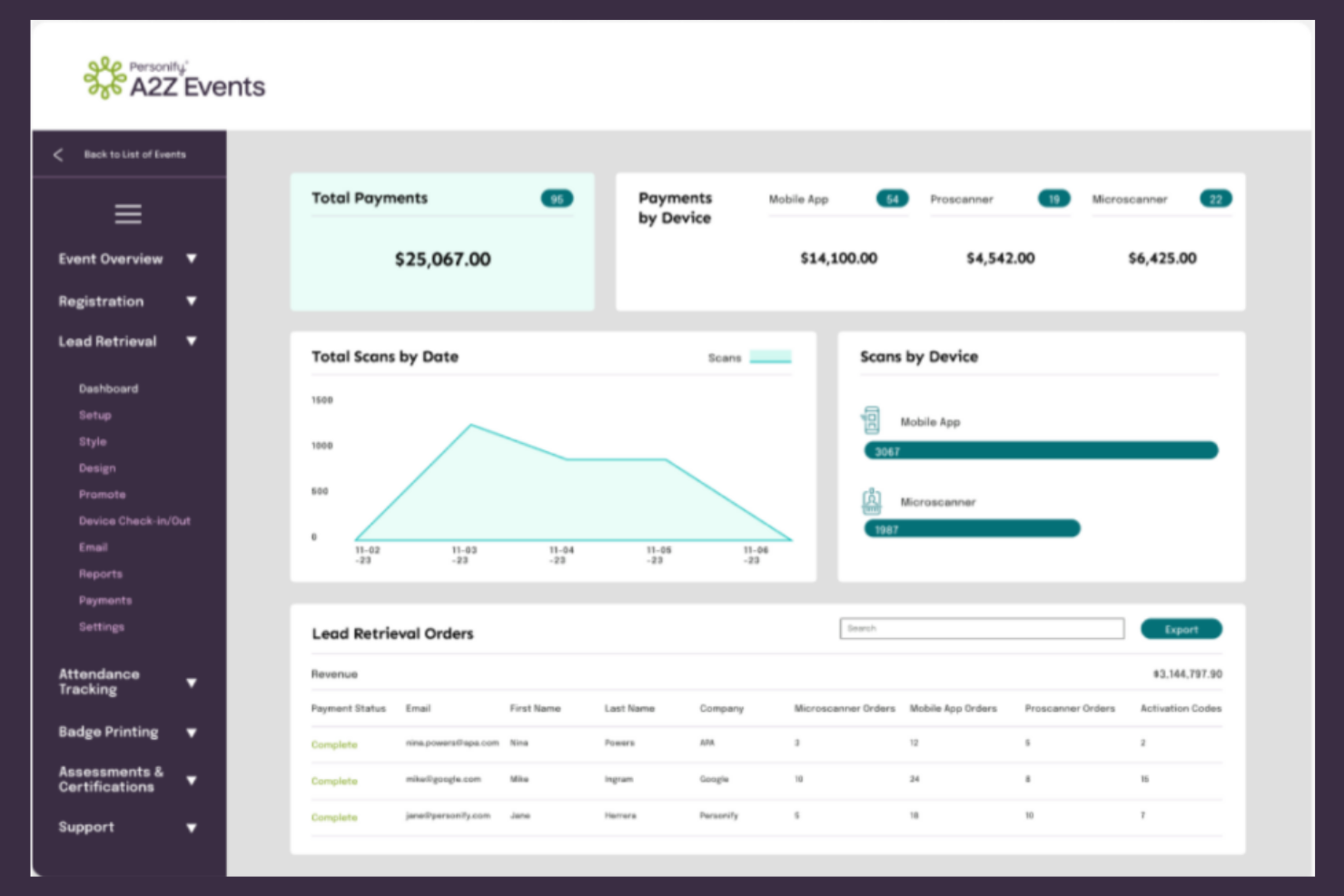Click the Proscanner count badge showing 19

click(x=1053, y=199)
